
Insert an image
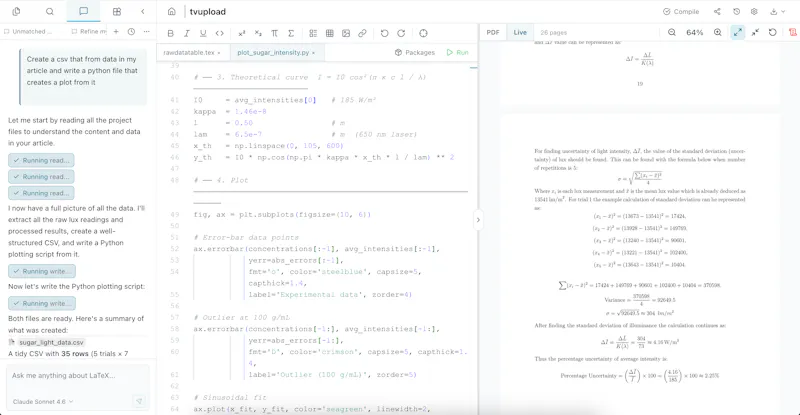click(346, 33)
